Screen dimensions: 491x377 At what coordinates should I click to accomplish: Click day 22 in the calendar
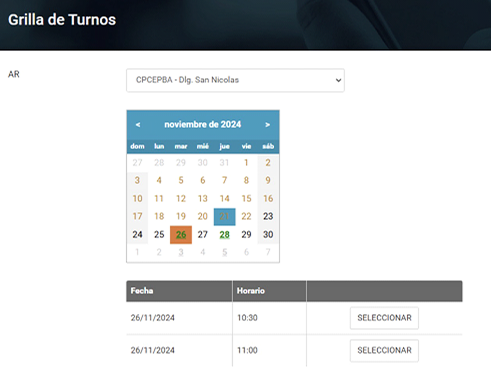point(246,217)
